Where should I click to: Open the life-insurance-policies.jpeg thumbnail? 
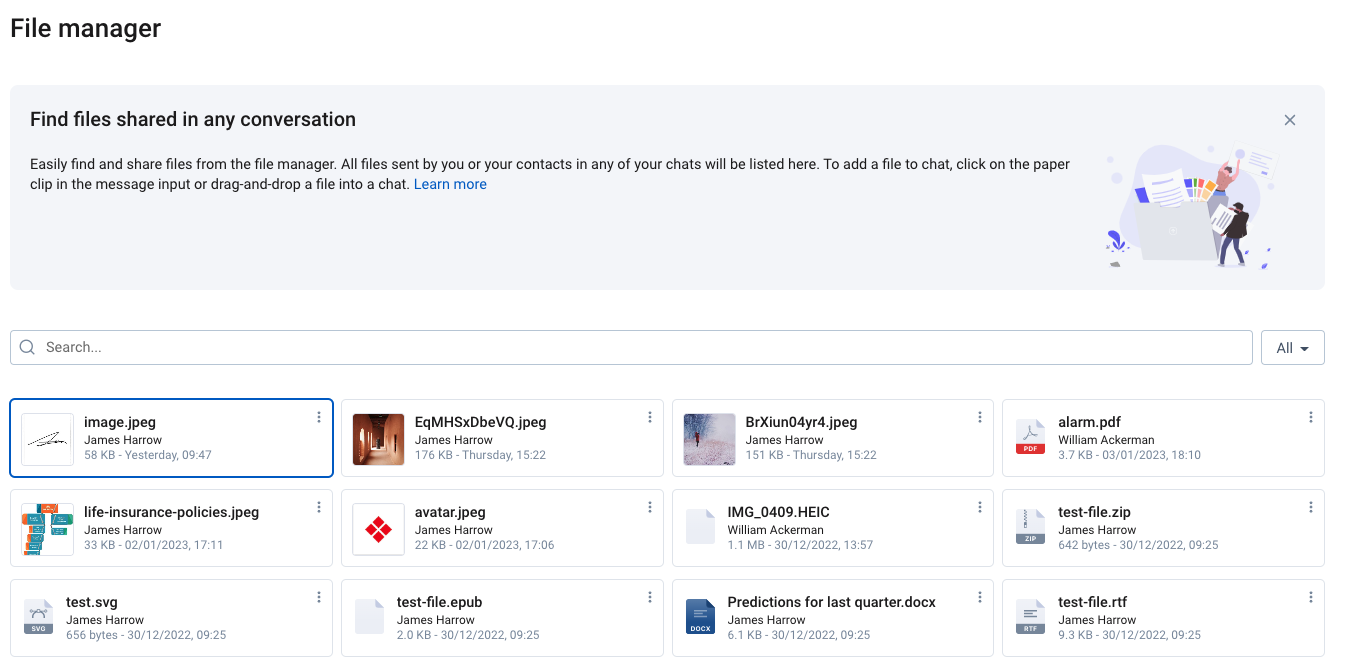click(47, 530)
